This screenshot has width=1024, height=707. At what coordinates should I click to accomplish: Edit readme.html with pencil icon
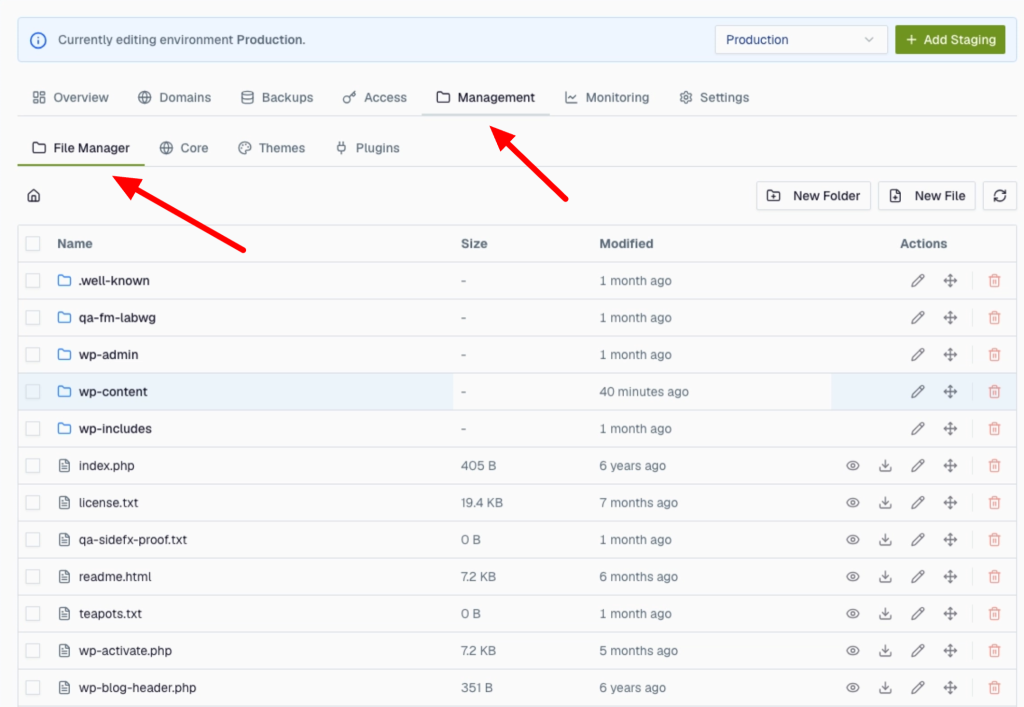pos(918,576)
